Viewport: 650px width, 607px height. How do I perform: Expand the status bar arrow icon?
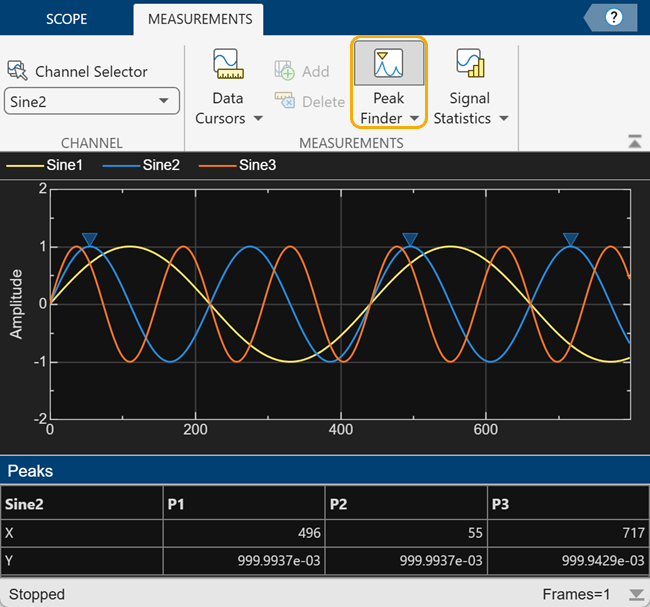(x=636, y=595)
